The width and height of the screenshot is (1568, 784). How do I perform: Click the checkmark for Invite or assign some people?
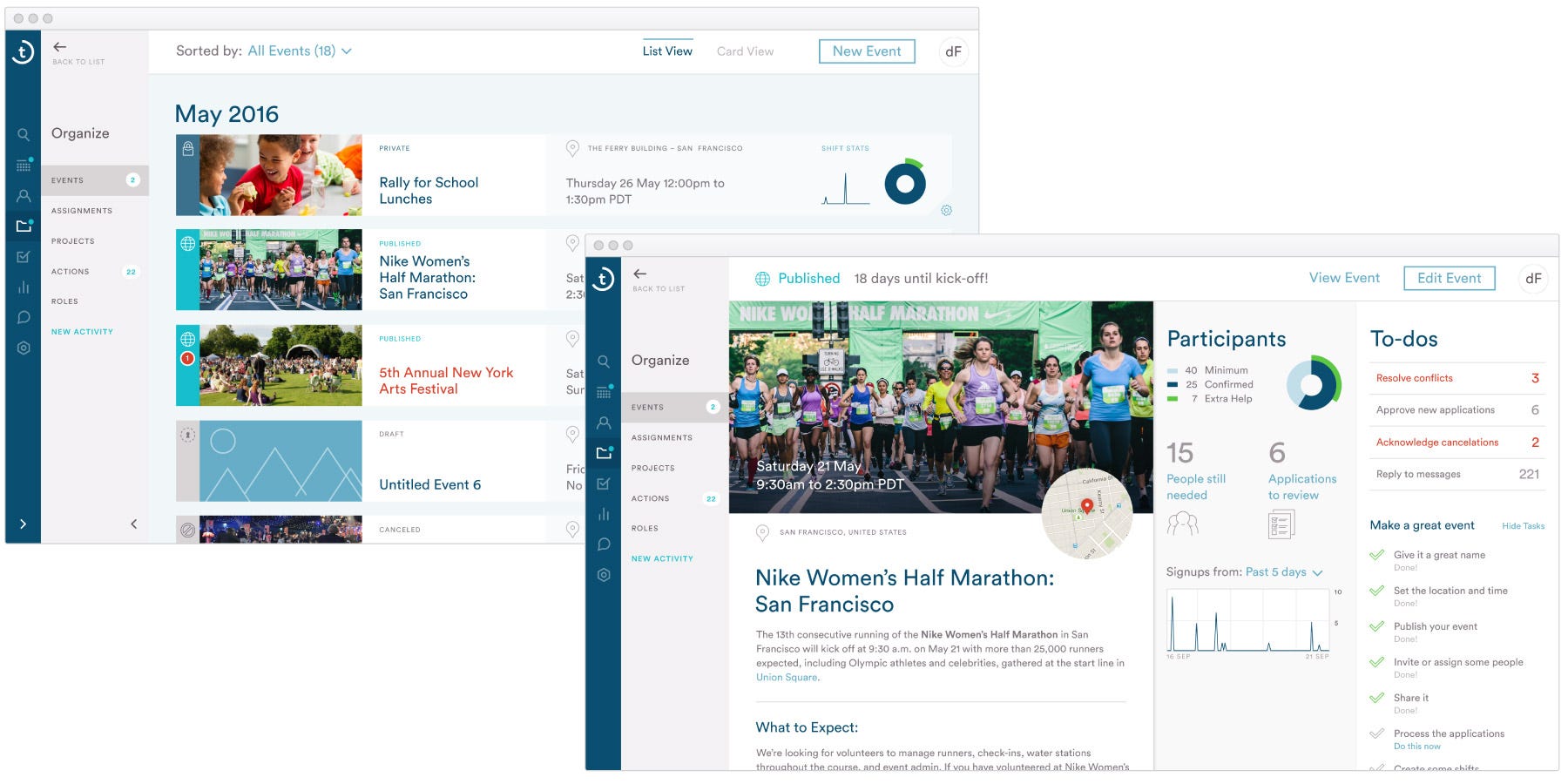coord(1377,662)
